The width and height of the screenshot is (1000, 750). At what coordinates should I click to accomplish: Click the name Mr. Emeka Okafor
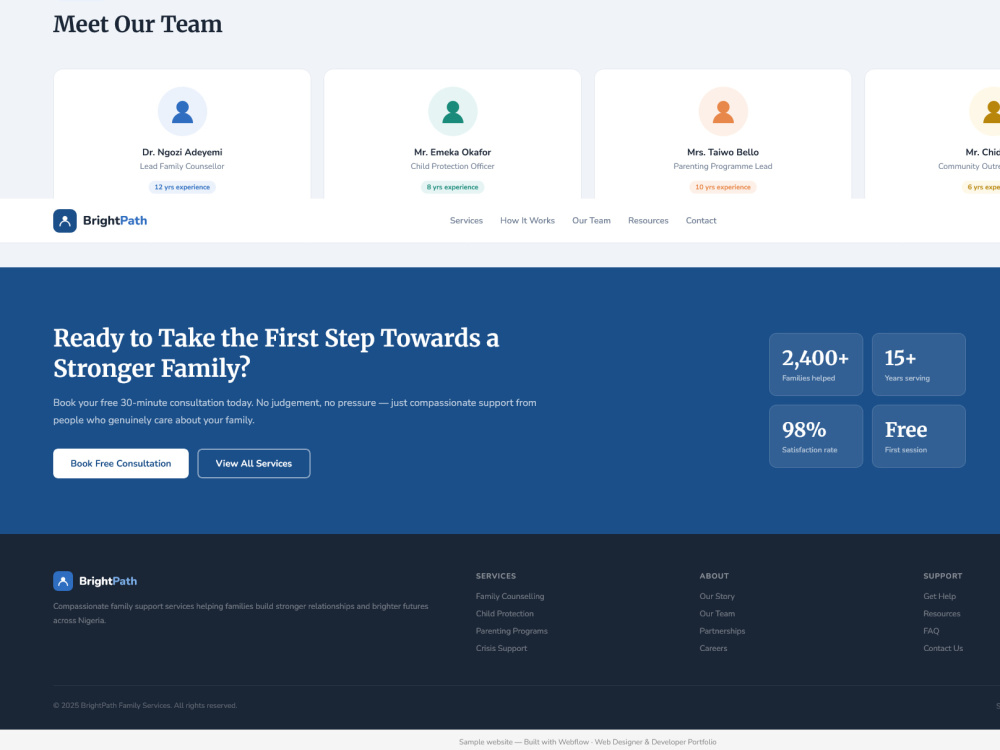click(453, 152)
